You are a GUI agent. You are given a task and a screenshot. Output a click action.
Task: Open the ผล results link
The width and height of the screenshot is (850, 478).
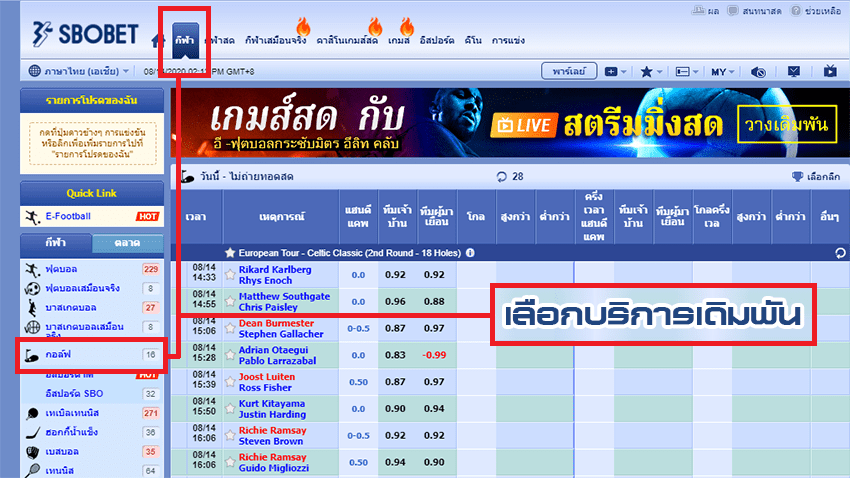pos(705,11)
